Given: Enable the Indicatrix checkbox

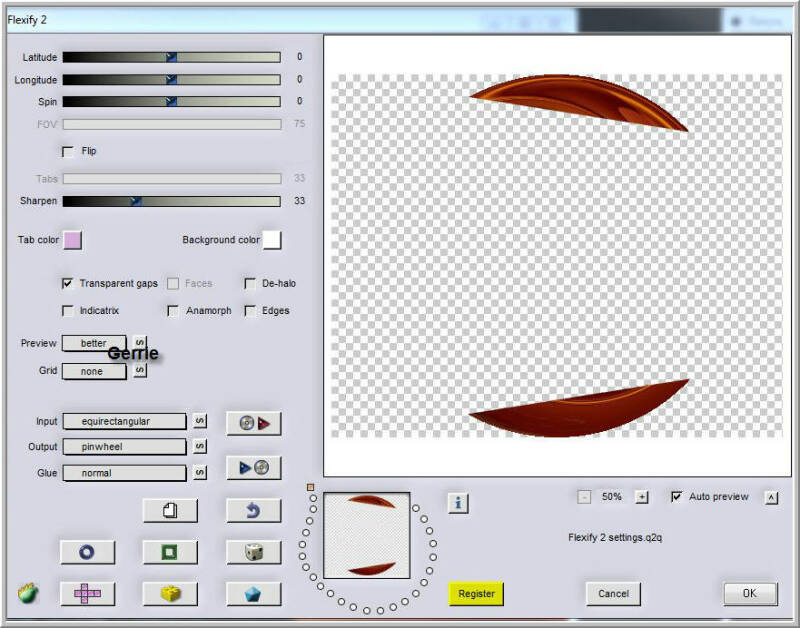Looking at the screenshot, I should click(67, 311).
